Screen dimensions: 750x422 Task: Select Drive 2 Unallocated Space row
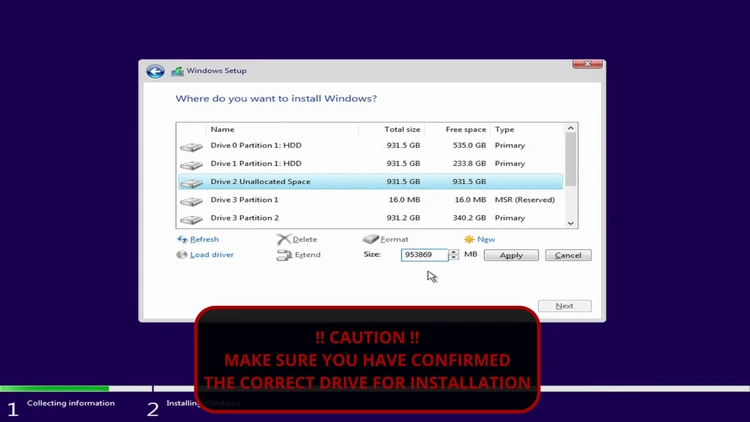pos(371,182)
